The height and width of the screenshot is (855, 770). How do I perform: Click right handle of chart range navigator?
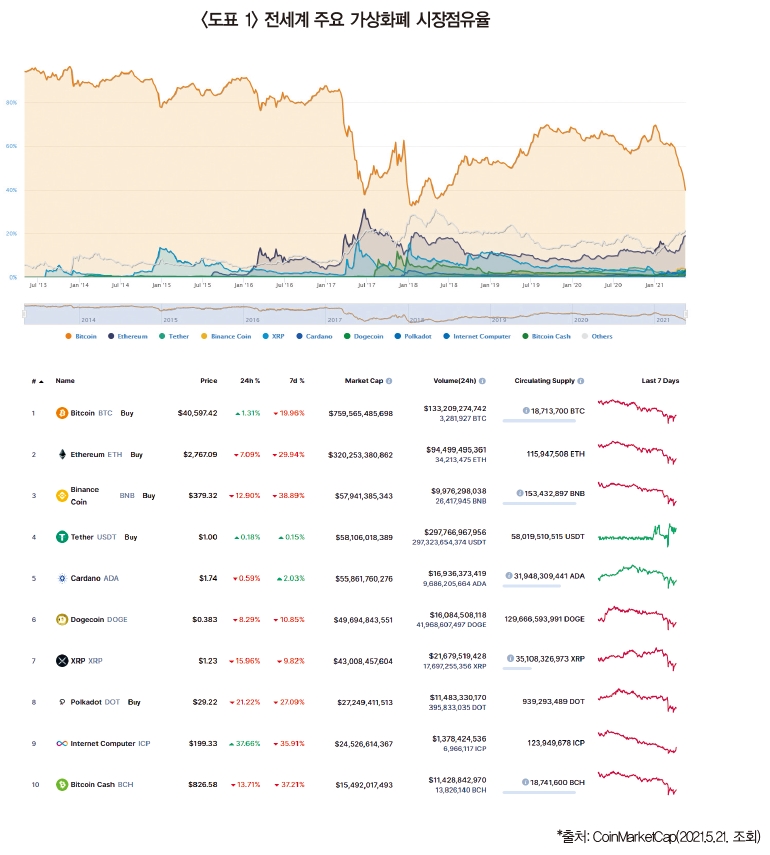(x=686, y=314)
